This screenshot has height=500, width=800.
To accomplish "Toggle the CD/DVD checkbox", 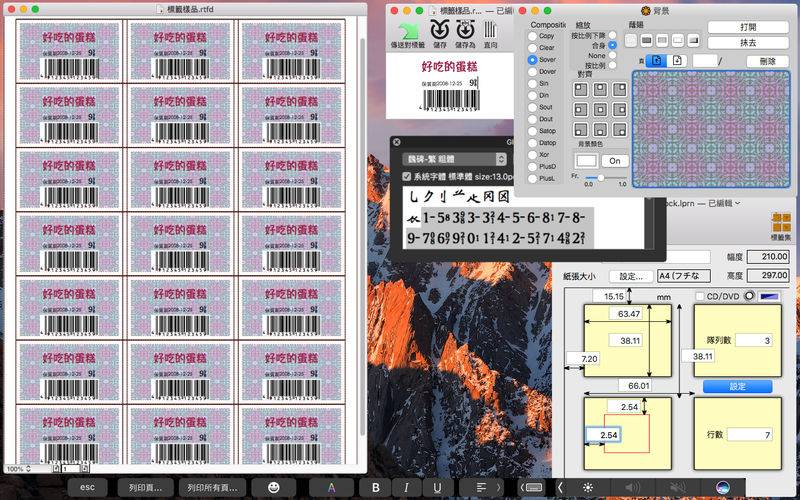I will tap(700, 296).
